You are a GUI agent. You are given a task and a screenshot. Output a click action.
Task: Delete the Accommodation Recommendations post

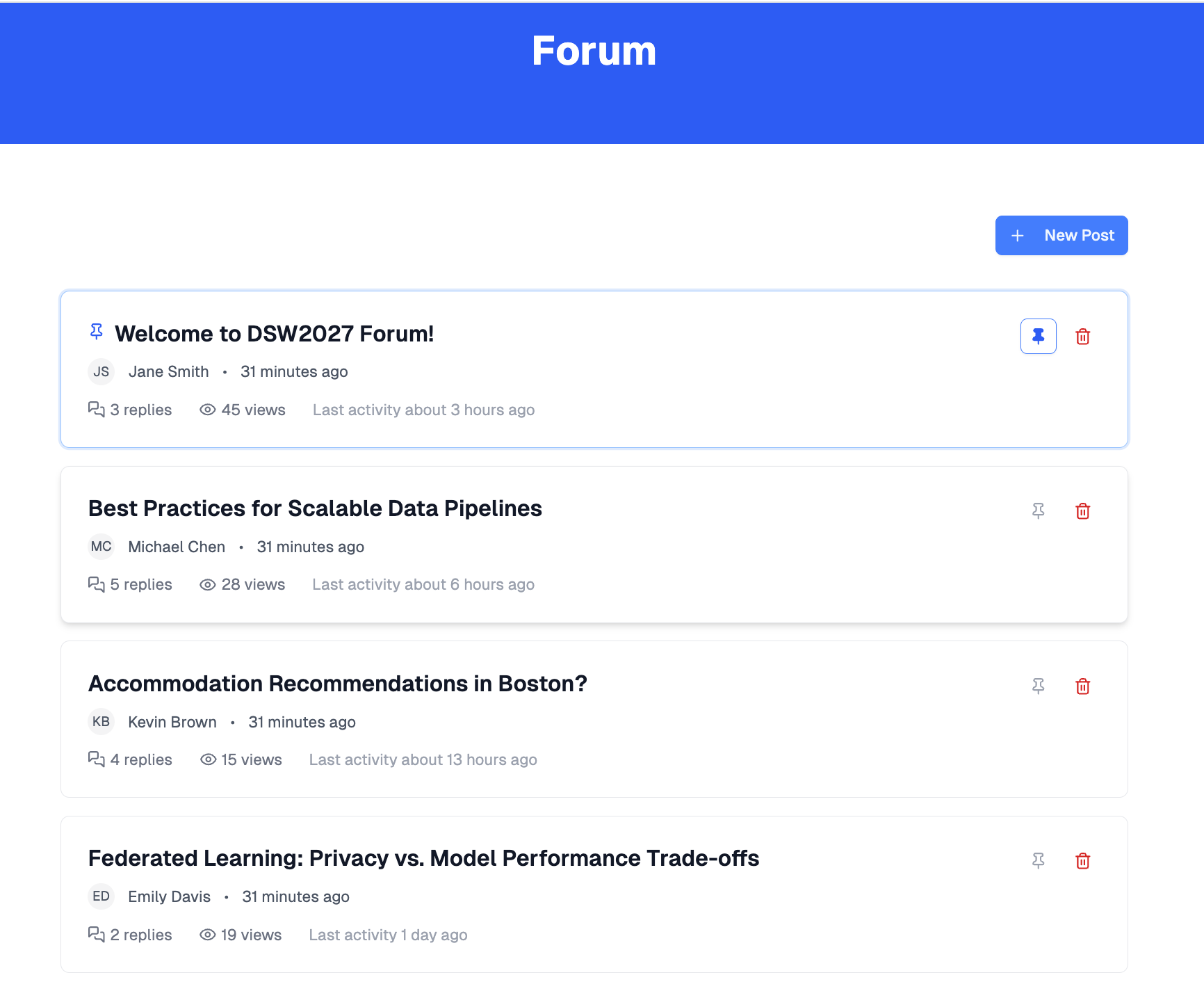(x=1082, y=686)
